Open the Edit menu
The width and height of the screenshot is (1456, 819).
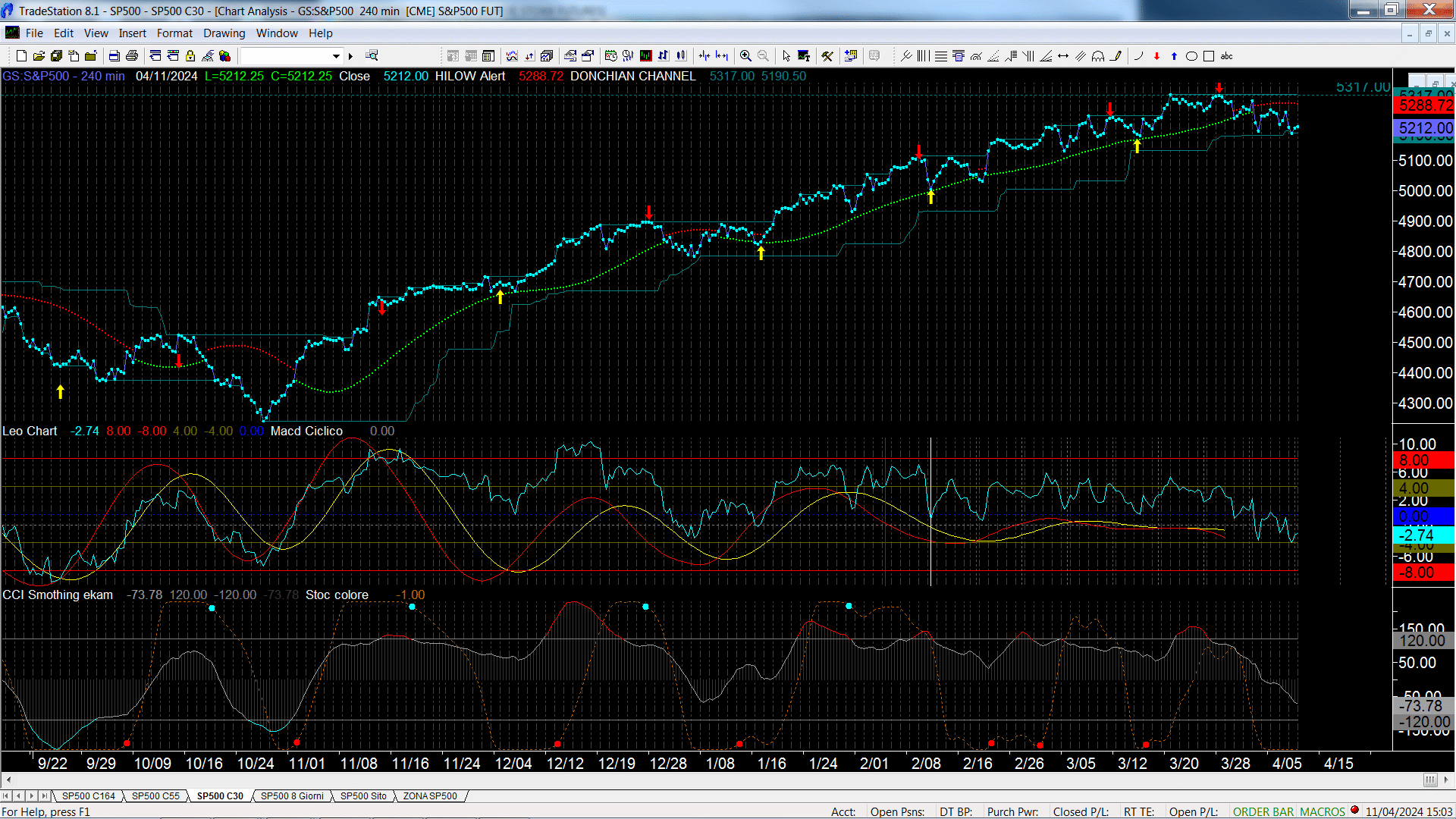click(x=64, y=33)
